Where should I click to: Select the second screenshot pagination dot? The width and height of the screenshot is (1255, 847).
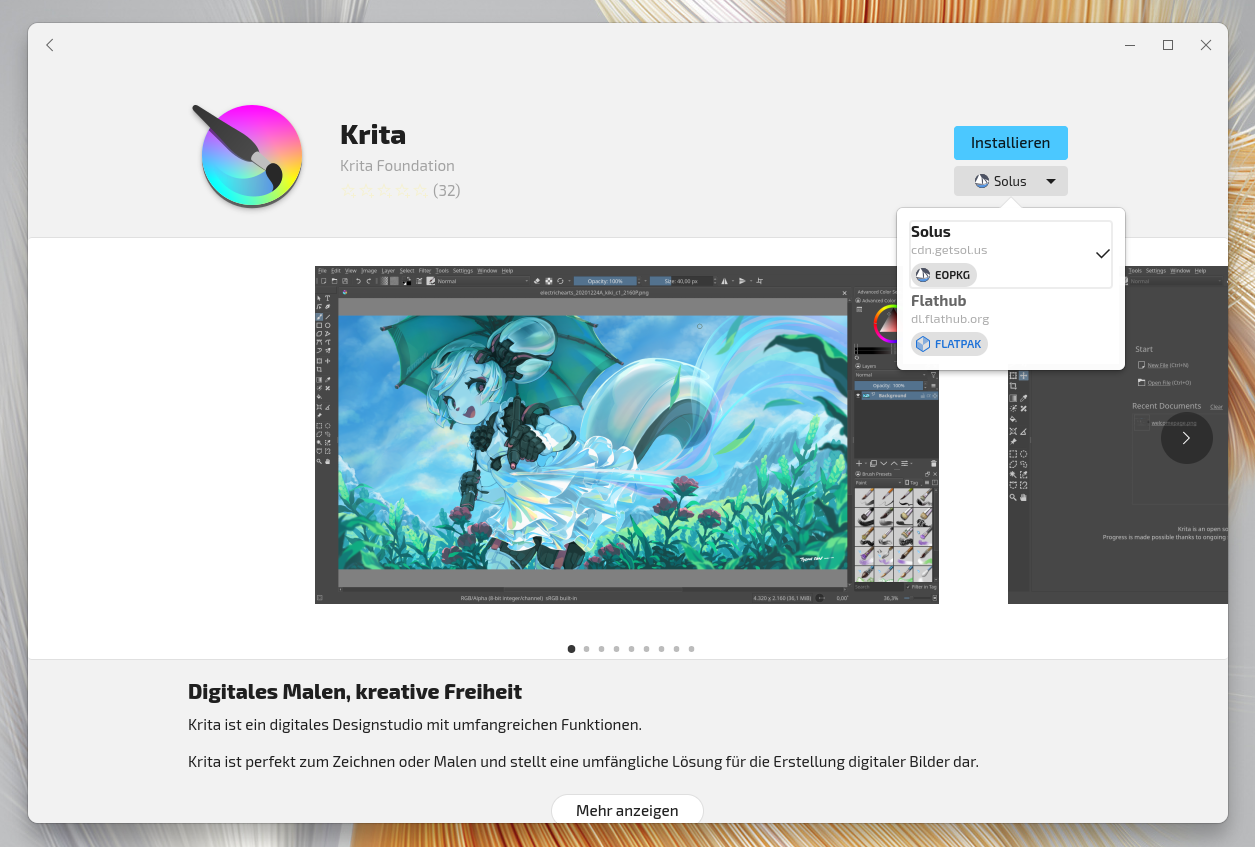586,649
